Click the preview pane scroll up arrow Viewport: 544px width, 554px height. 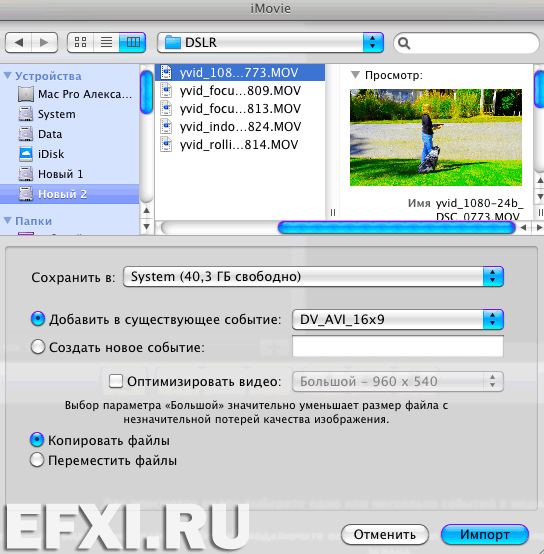[x=540, y=181]
